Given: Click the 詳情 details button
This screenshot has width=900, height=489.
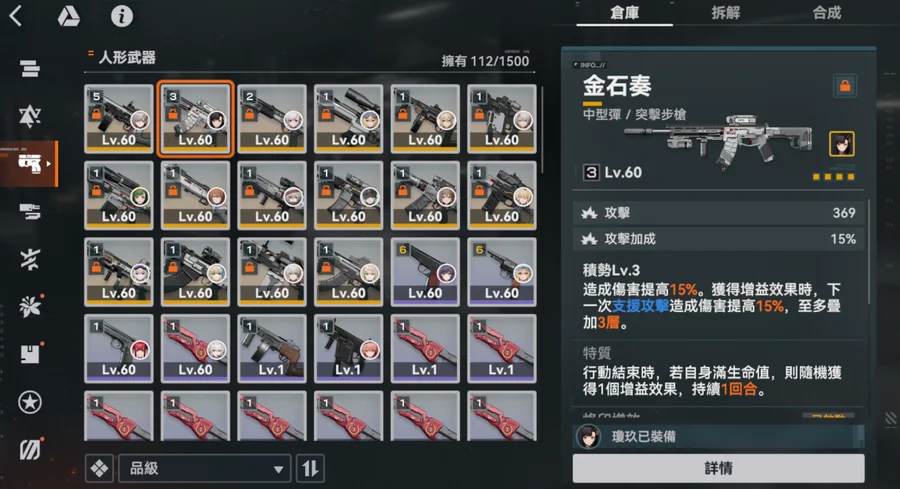Looking at the screenshot, I should tap(719, 468).
